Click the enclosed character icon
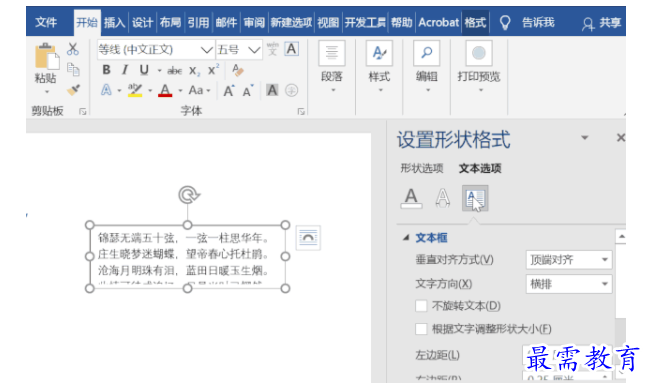 pos(291,90)
